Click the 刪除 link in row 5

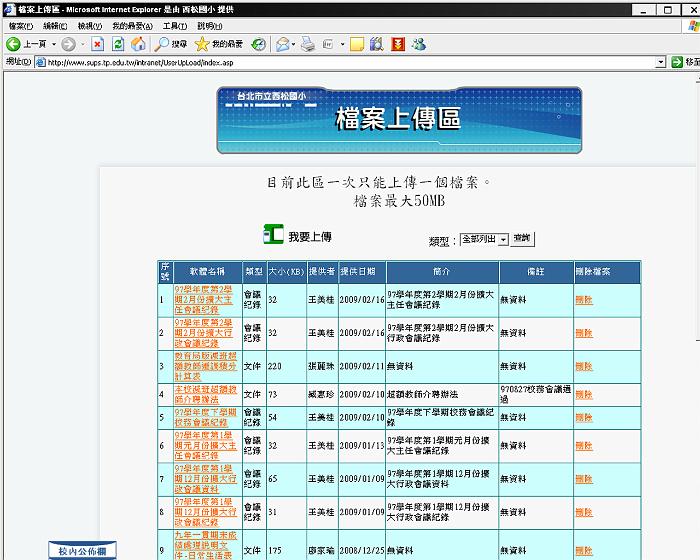click(583, 417)
